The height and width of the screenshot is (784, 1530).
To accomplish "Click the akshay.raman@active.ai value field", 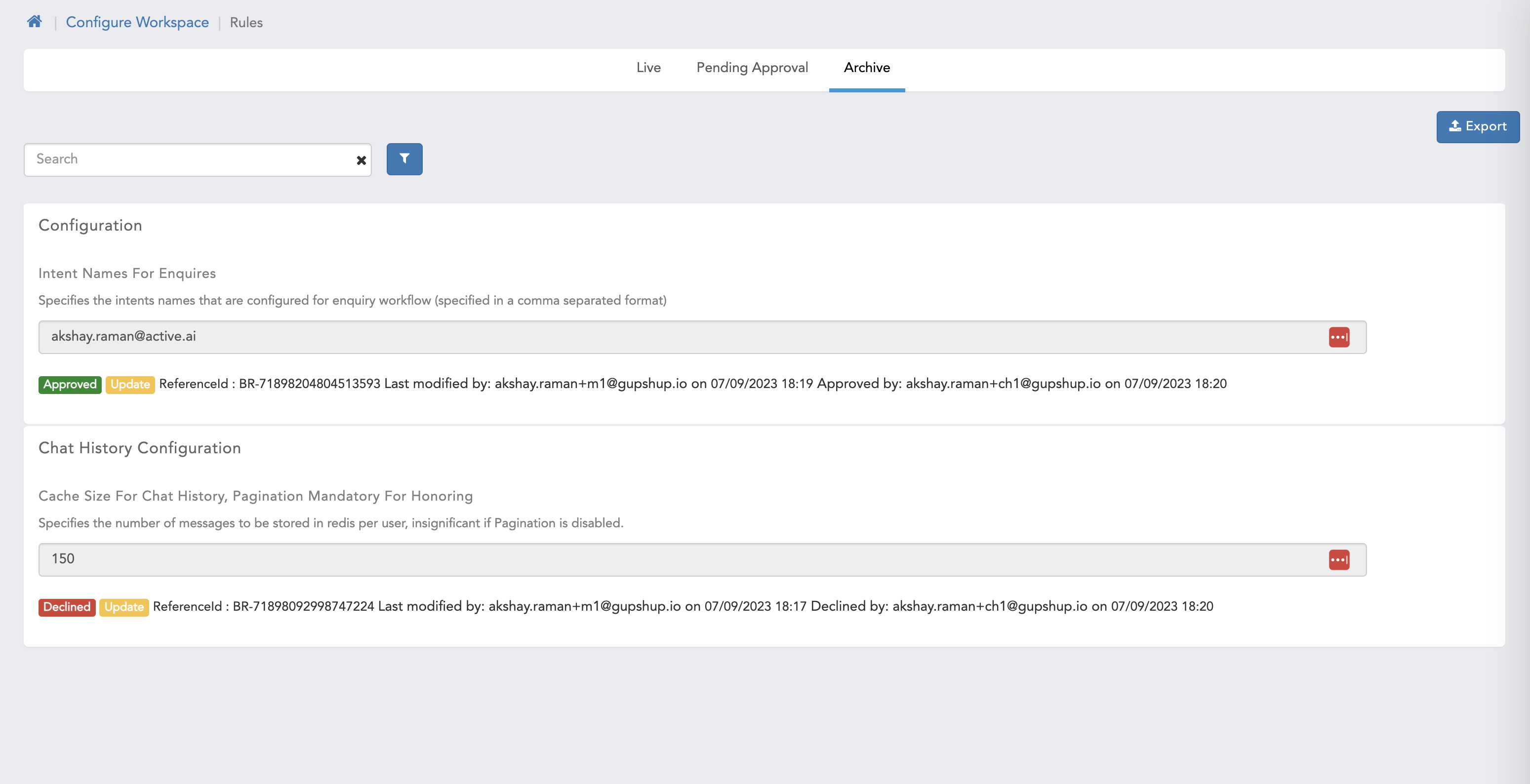I will point(702,337).
